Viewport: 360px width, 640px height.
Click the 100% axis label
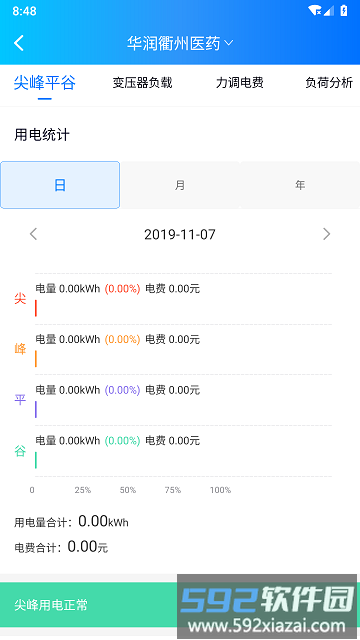coord(220,490)
